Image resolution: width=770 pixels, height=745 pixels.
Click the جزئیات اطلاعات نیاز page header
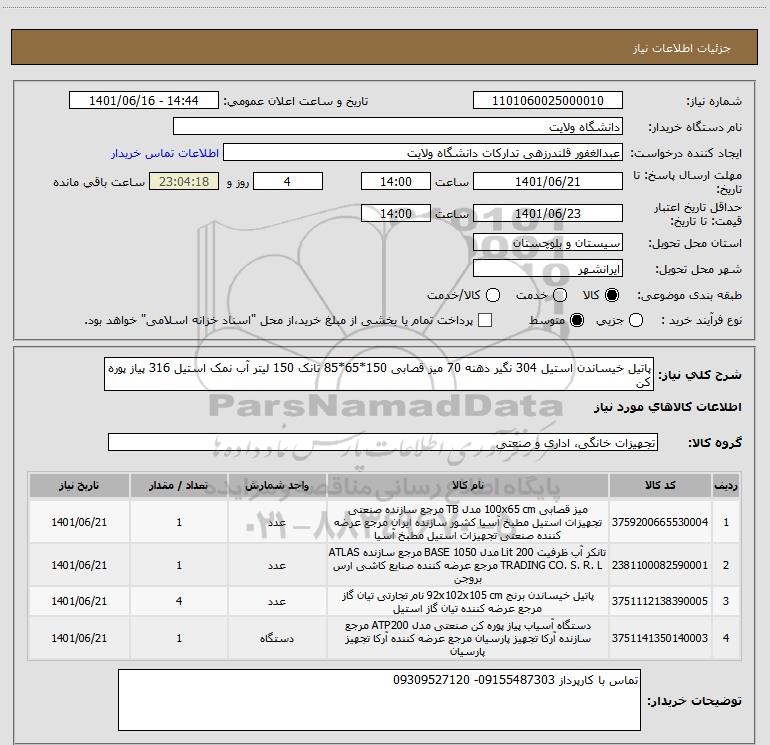(x=681, y=48)
